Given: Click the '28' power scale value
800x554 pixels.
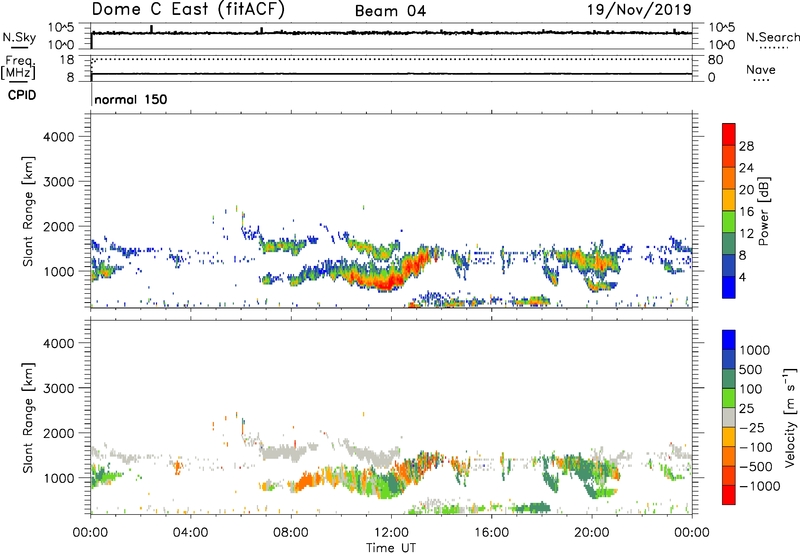Looking at the screenshot, I should 746,146.
